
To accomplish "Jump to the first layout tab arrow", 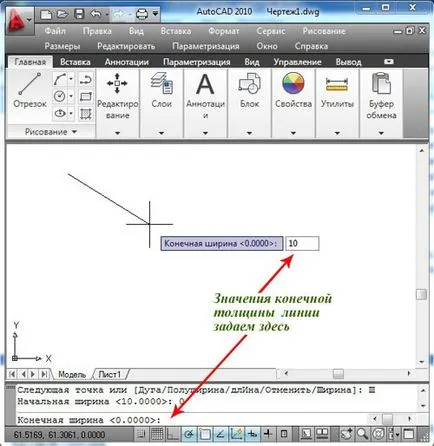I will click(x=12, y=374).
